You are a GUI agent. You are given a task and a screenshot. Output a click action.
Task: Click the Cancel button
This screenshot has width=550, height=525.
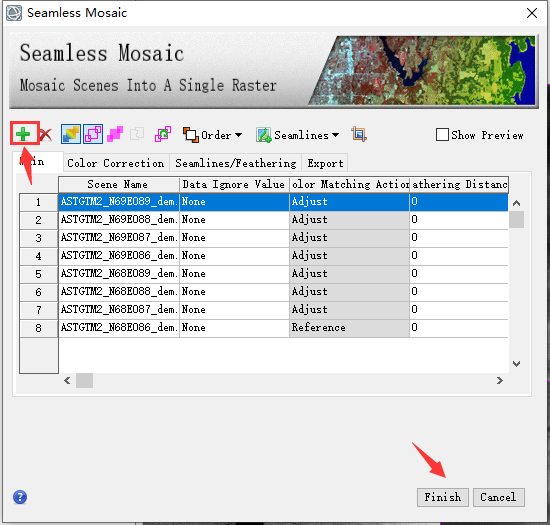tap(498, 497)
